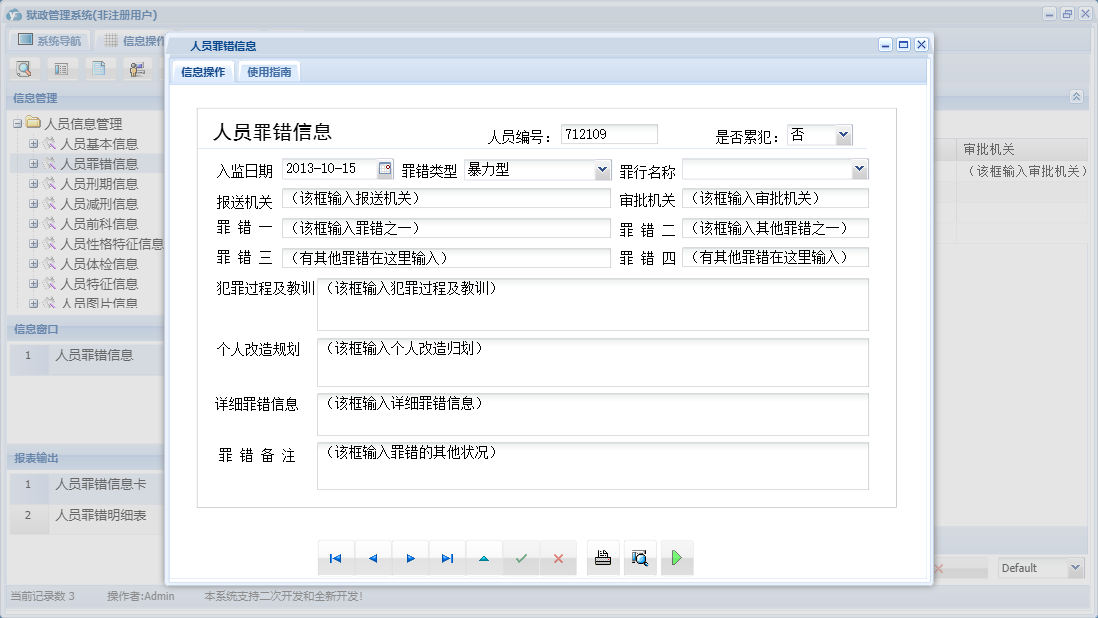Cancel changes with the red X icon

(558, 558)
